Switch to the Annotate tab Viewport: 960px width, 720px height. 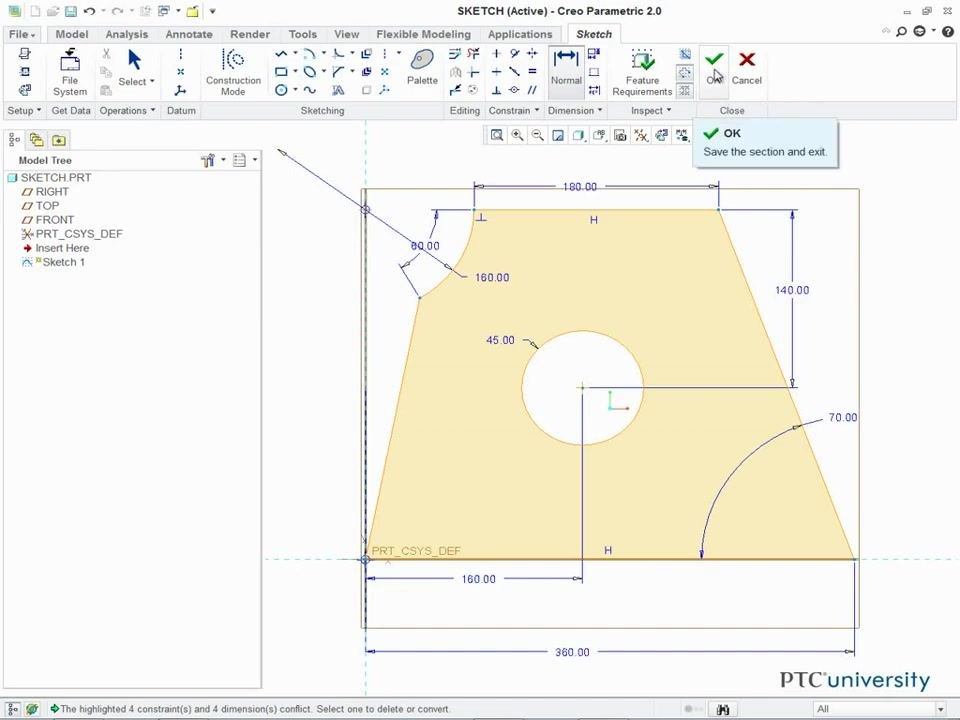189,34
